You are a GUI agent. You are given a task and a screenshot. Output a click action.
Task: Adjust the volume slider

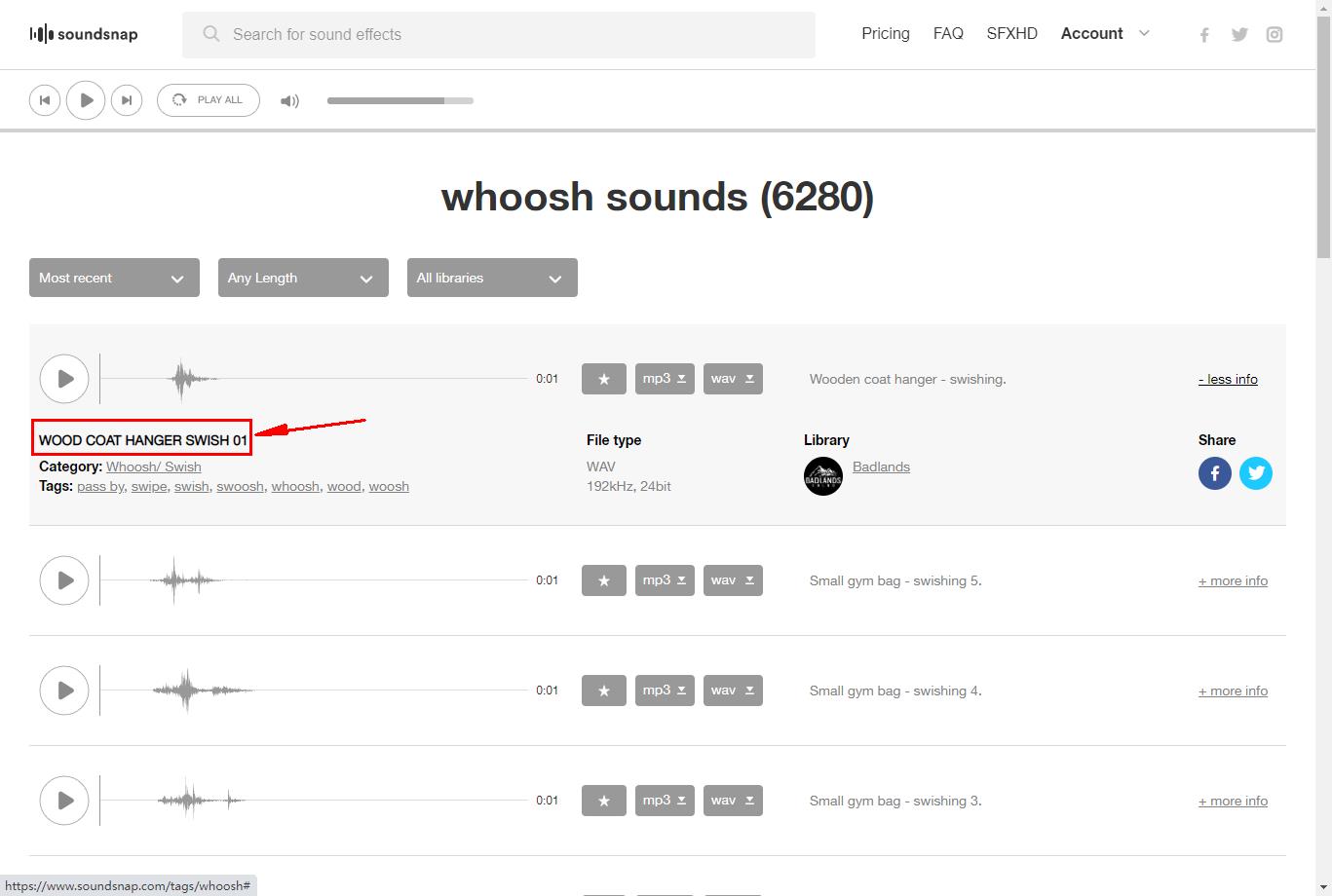[400, 100]
